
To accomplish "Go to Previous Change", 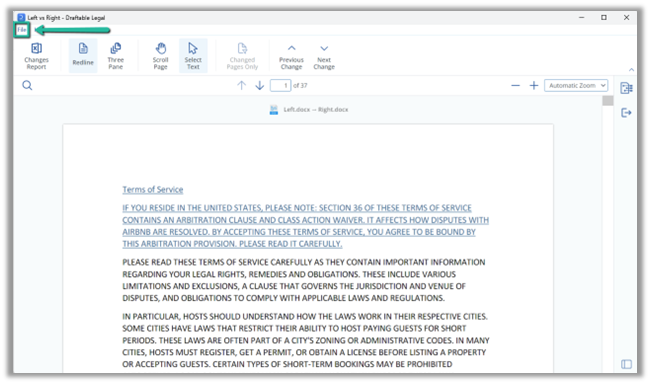I will coord(291,56).
